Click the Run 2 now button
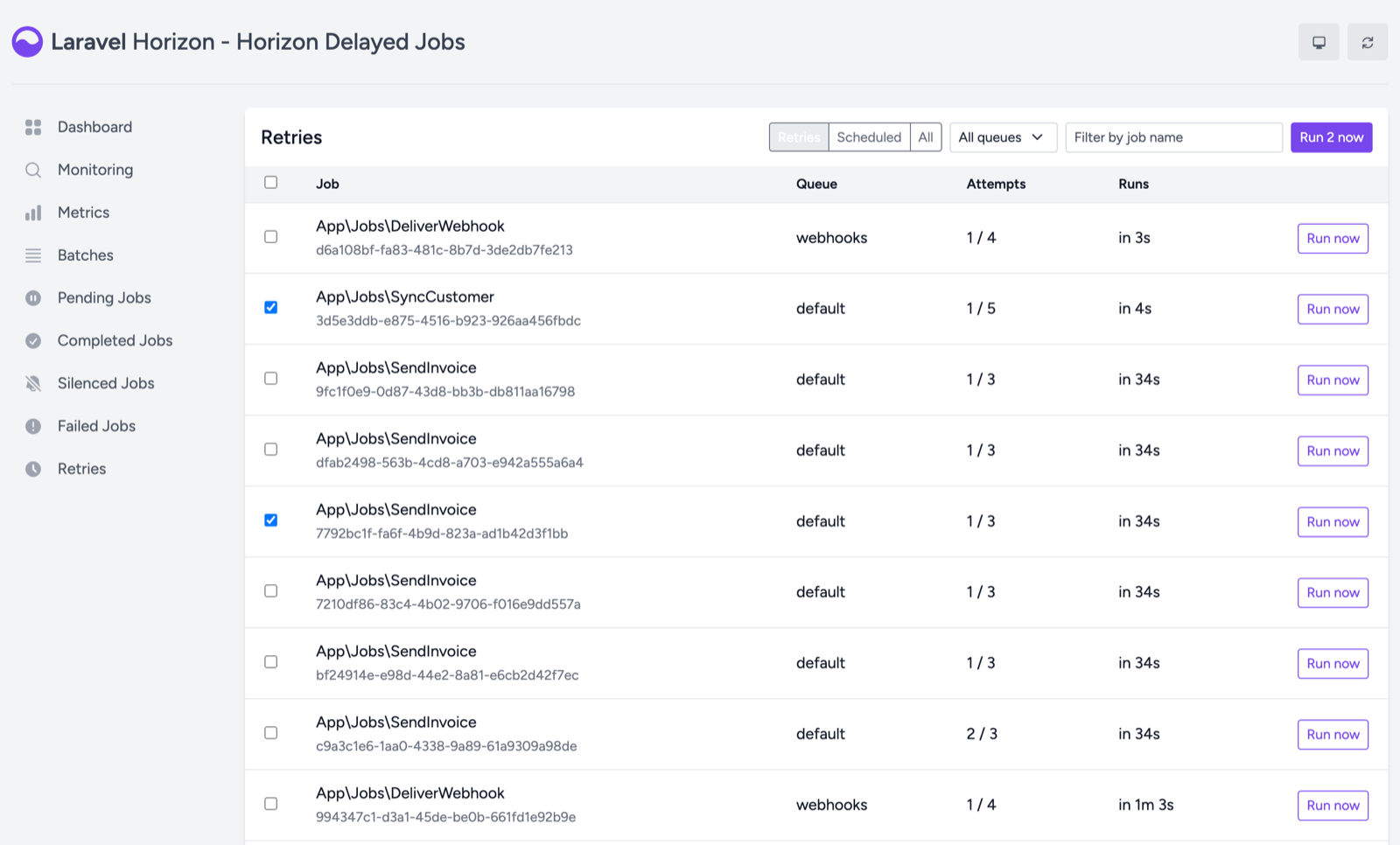 1331,137
